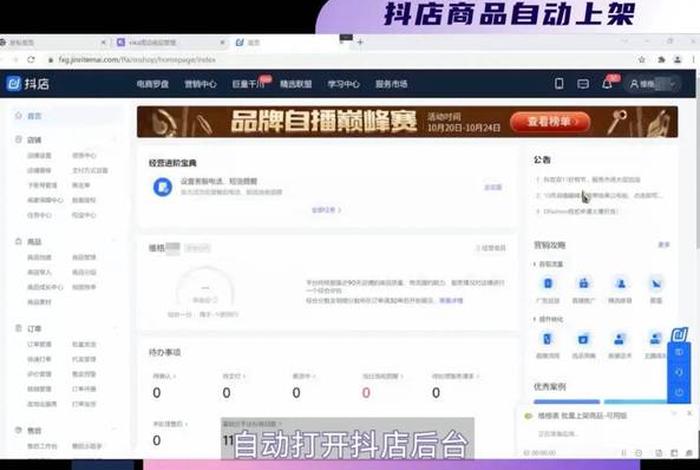Click the 售后 section icon in sidebar
Viewport: 700px width, 470px height.
point(18,430)
